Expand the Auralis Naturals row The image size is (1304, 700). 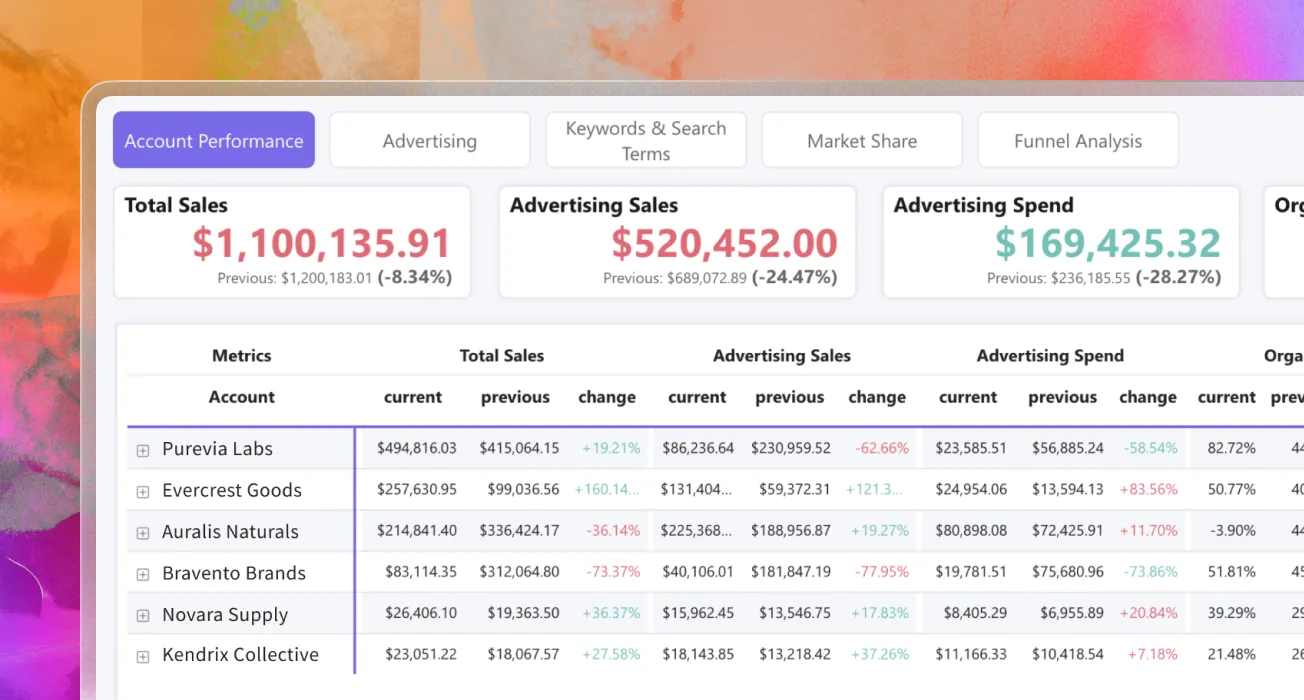[x=143, y=533]
